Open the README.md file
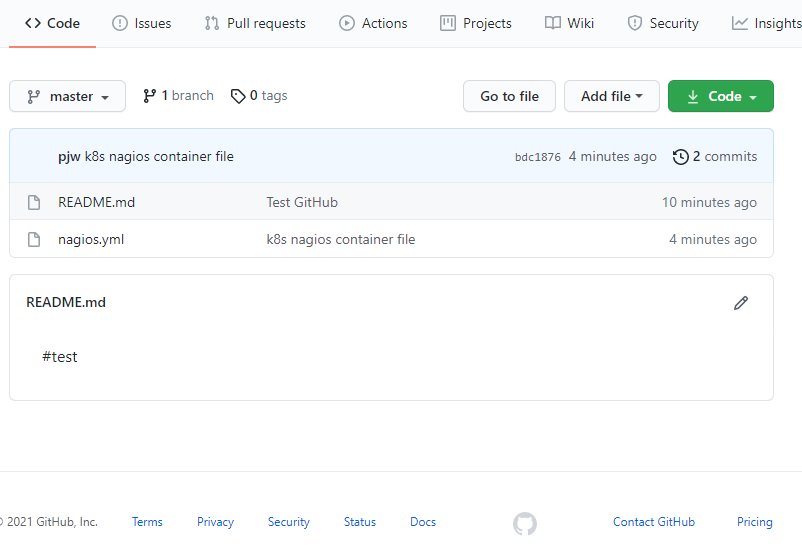This screenshot has width=802, height=553. (x=97, y=202)
